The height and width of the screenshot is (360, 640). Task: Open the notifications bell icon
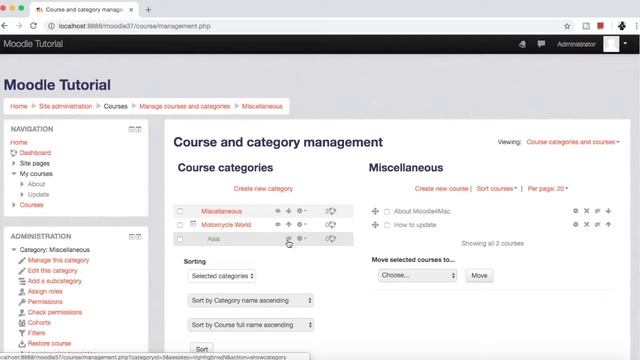[x=522, y=44]
